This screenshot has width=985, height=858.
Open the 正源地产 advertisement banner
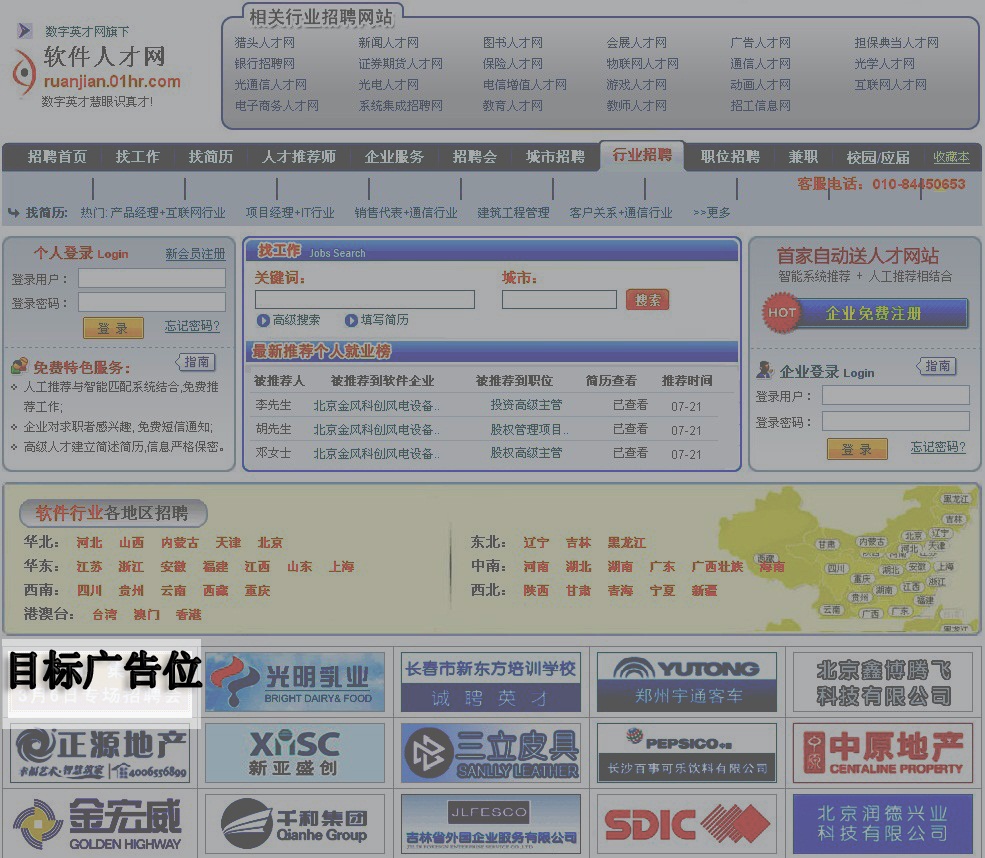click(100, 753)
